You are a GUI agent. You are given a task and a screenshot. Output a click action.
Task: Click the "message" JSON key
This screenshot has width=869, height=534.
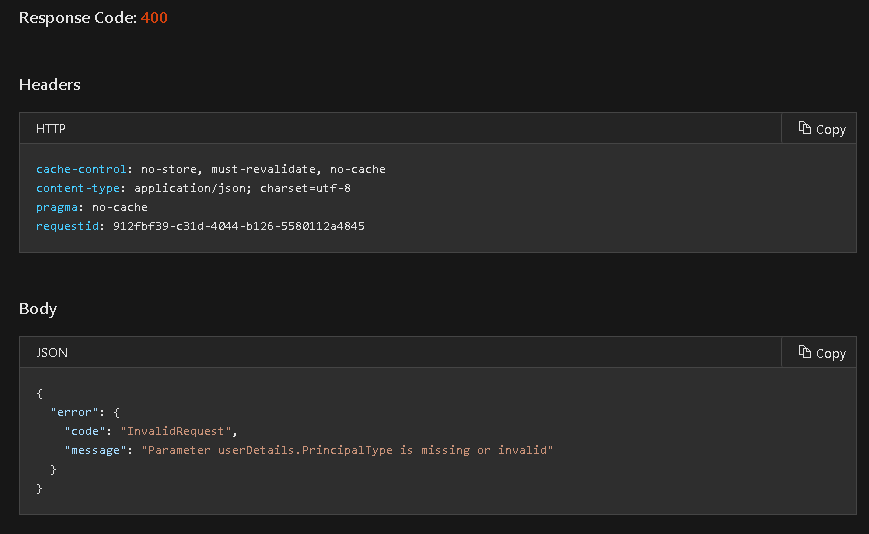pyautogui.click(x=95, y=450)
